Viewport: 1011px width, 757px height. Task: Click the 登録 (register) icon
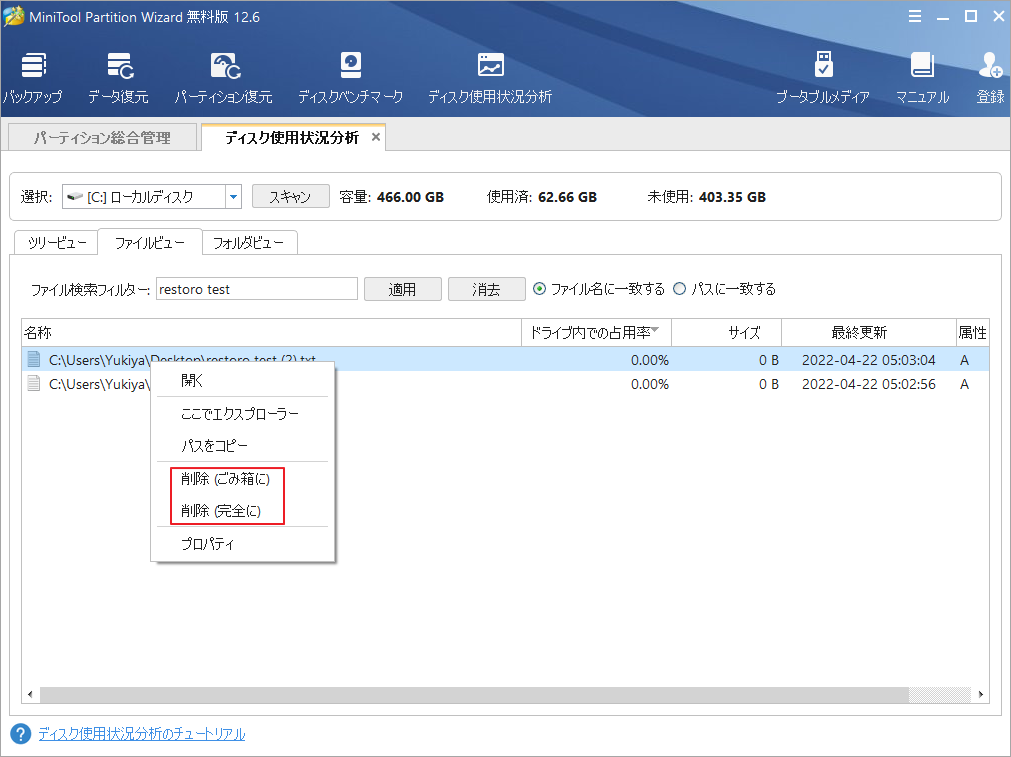(x=989, y=75)
